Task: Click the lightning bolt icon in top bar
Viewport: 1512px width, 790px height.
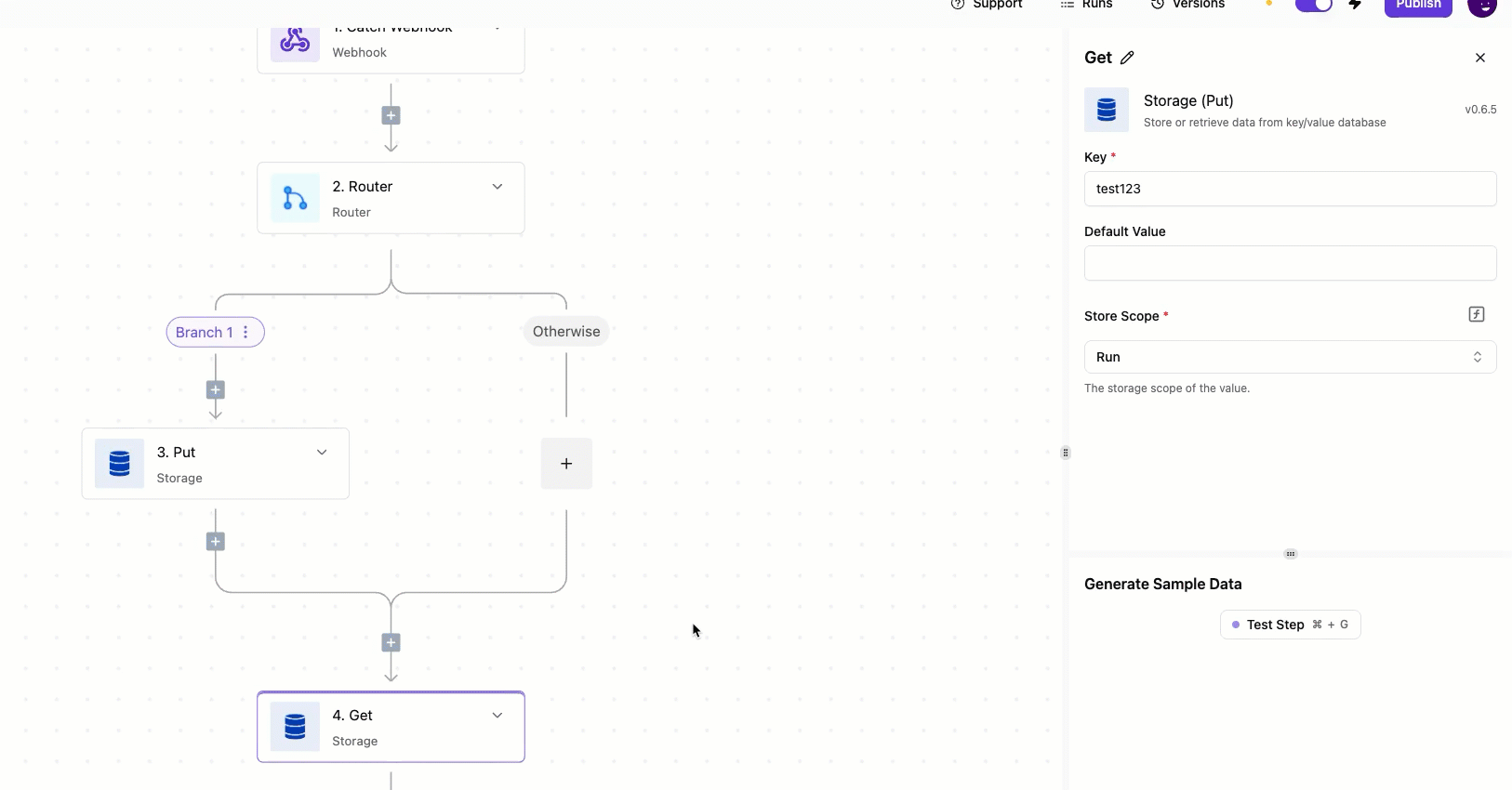Action: click(x=1355, y=5)
